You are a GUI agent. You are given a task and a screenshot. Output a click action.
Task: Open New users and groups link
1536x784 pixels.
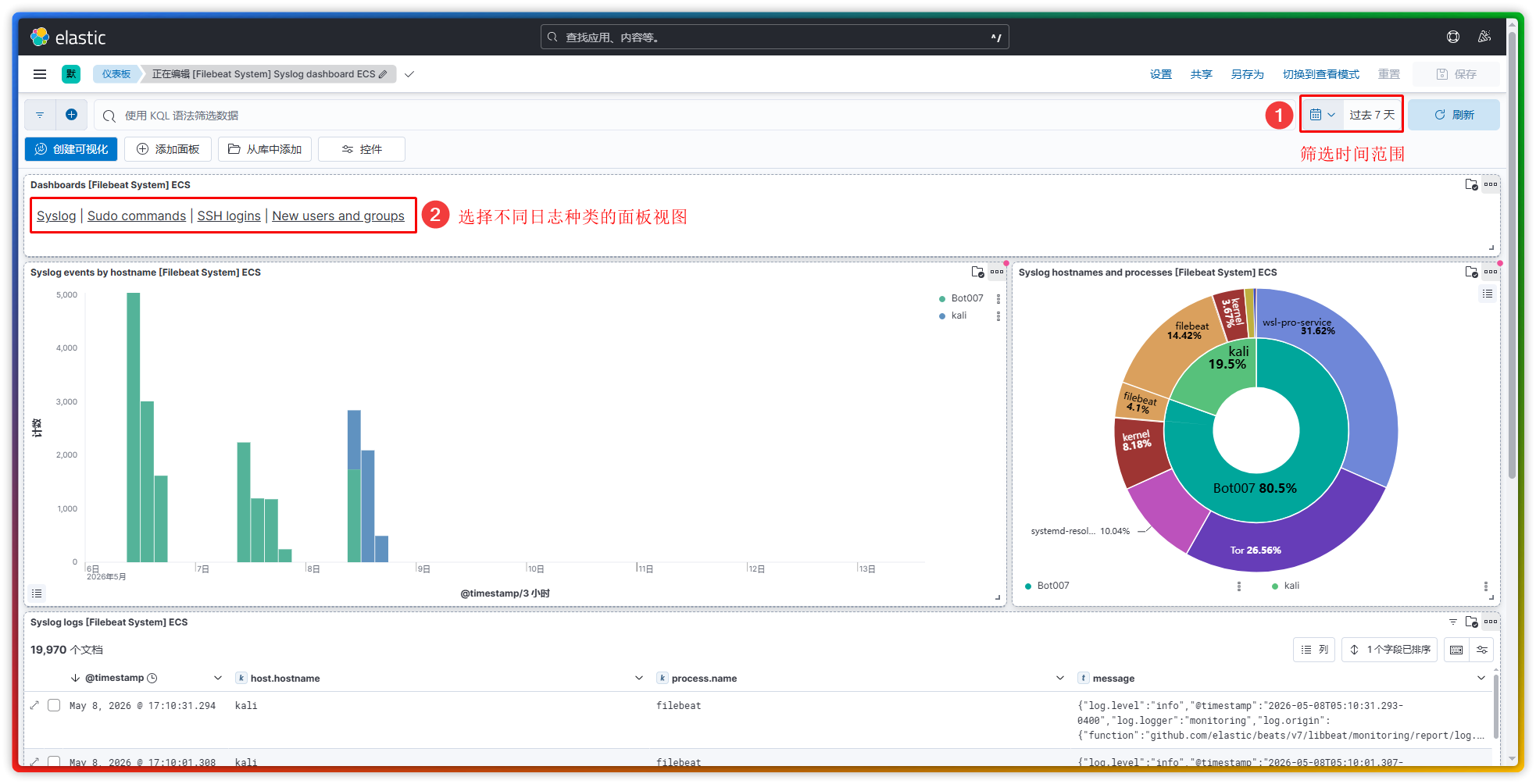click(338, 216)
